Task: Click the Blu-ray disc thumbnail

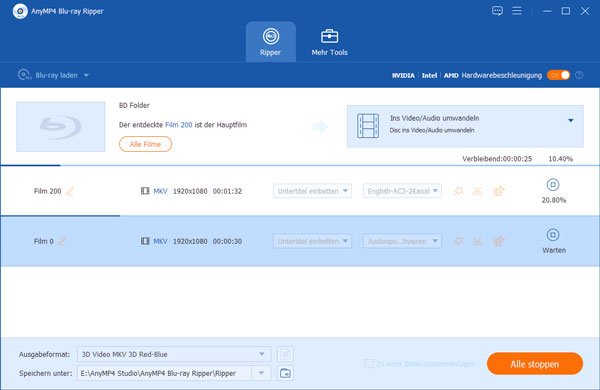Action: (60, 126)
